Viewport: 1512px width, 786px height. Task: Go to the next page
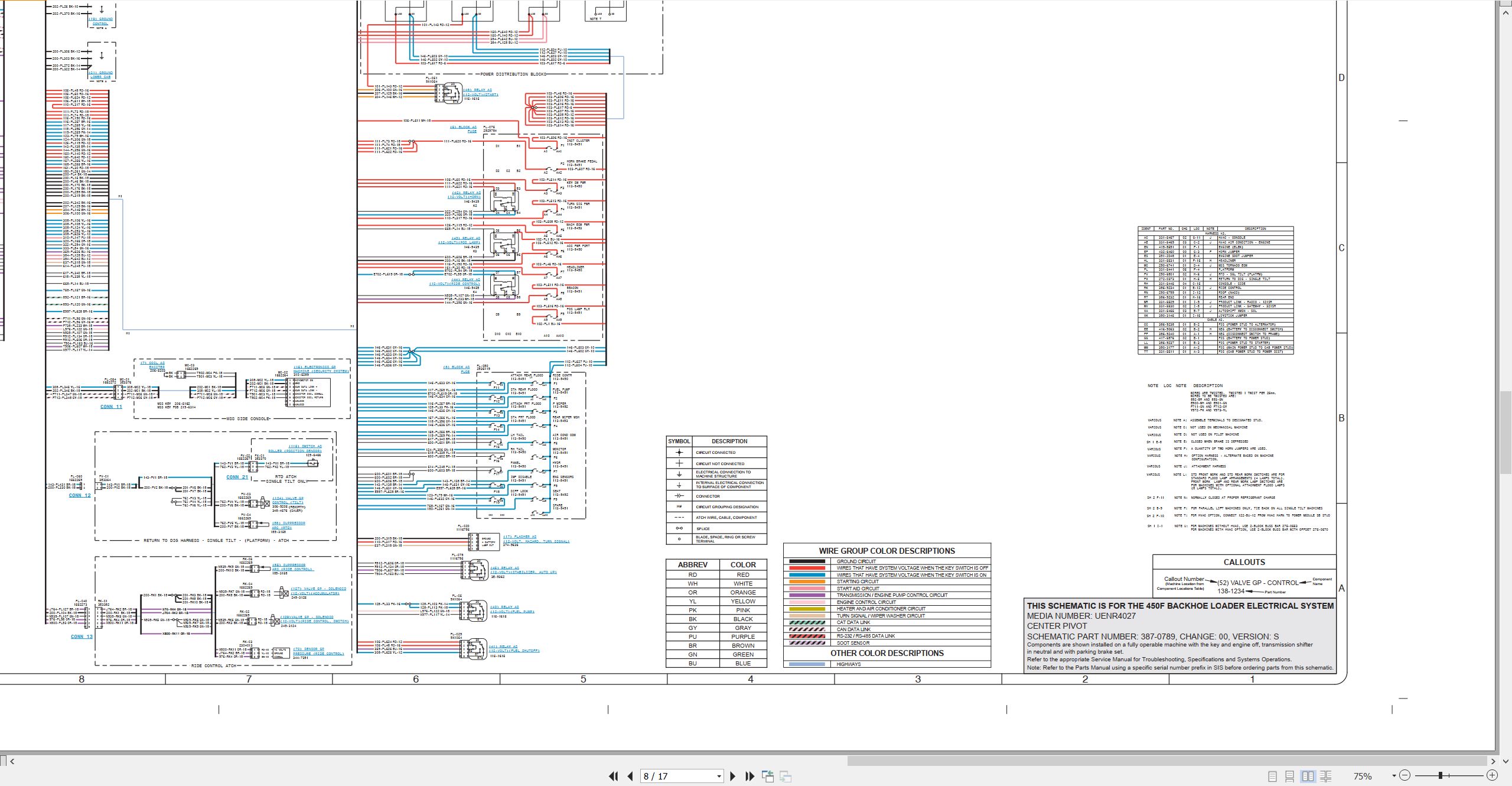pos(733,776)
